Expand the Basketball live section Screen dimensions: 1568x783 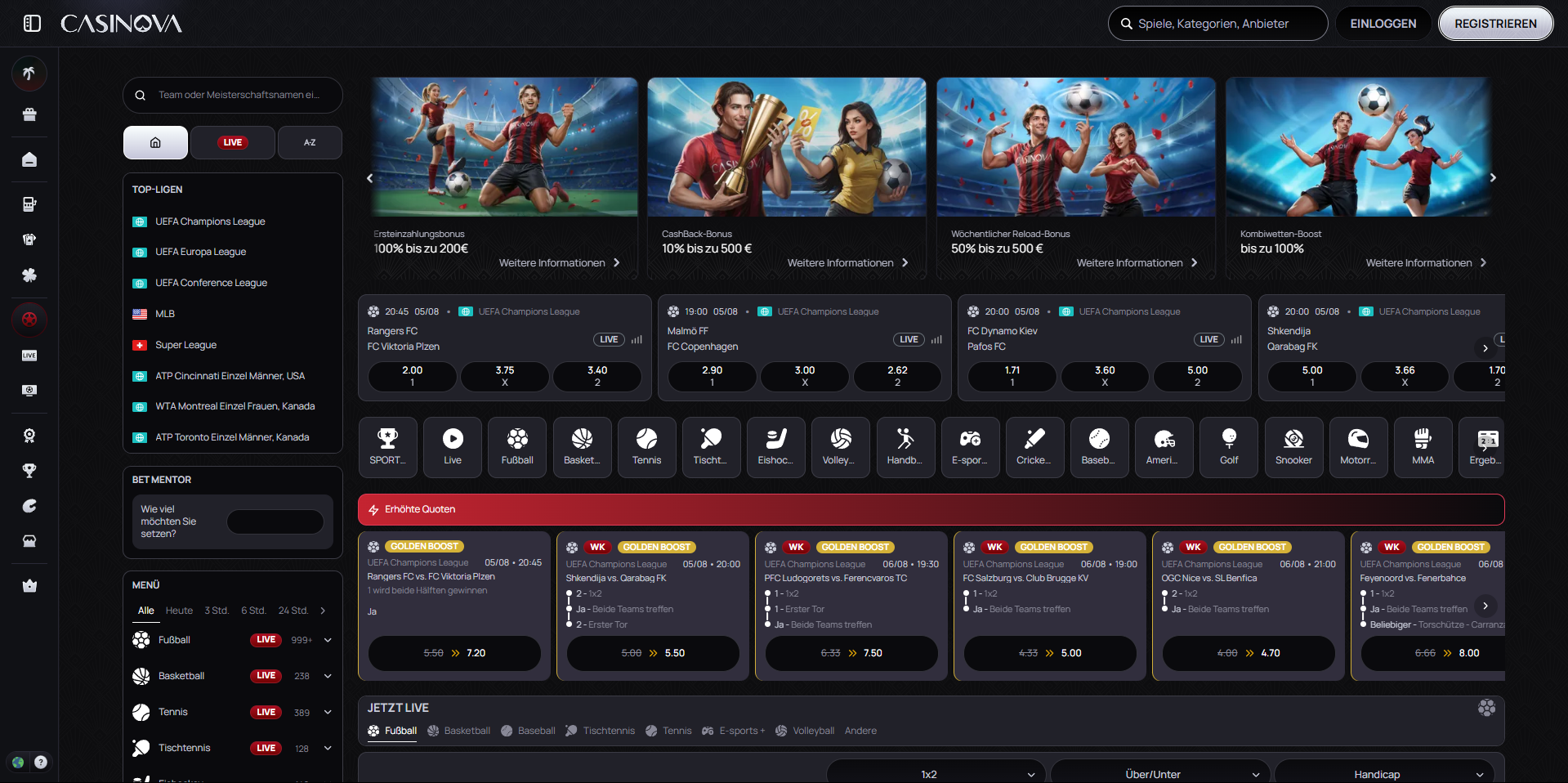click(327, 676)
